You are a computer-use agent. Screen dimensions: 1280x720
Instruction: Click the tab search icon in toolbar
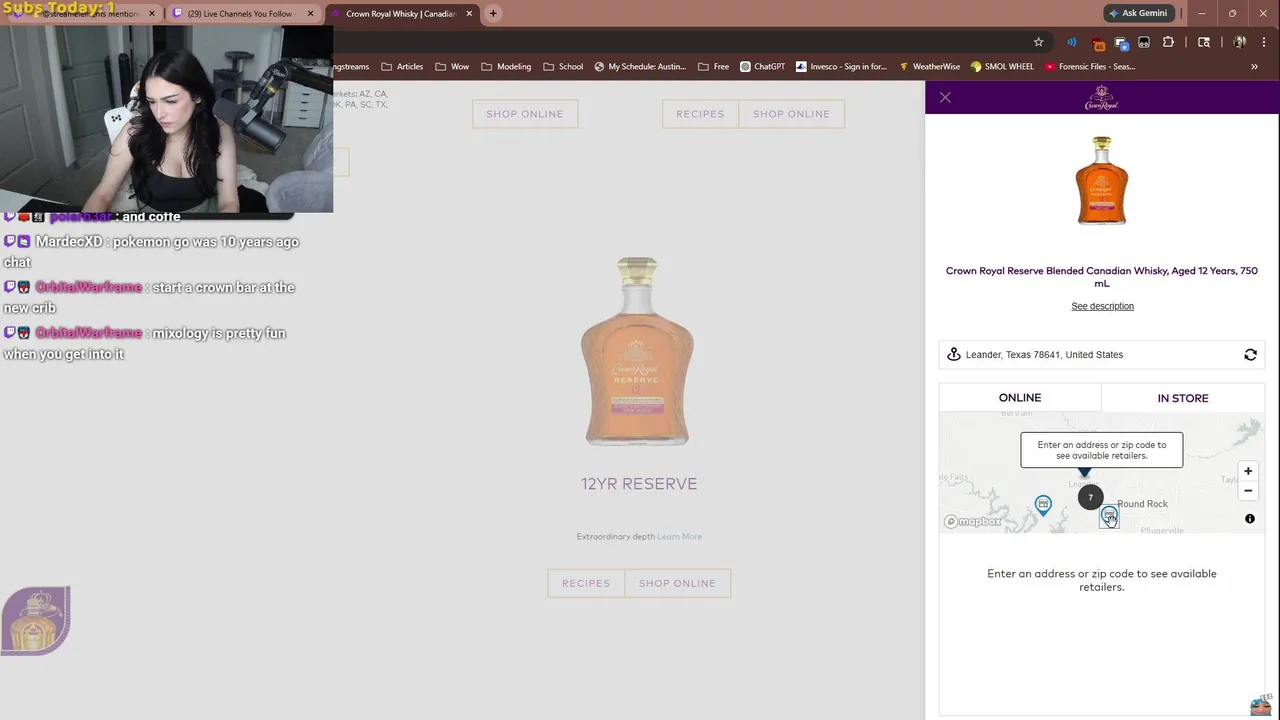click(x=1204, y=42)
